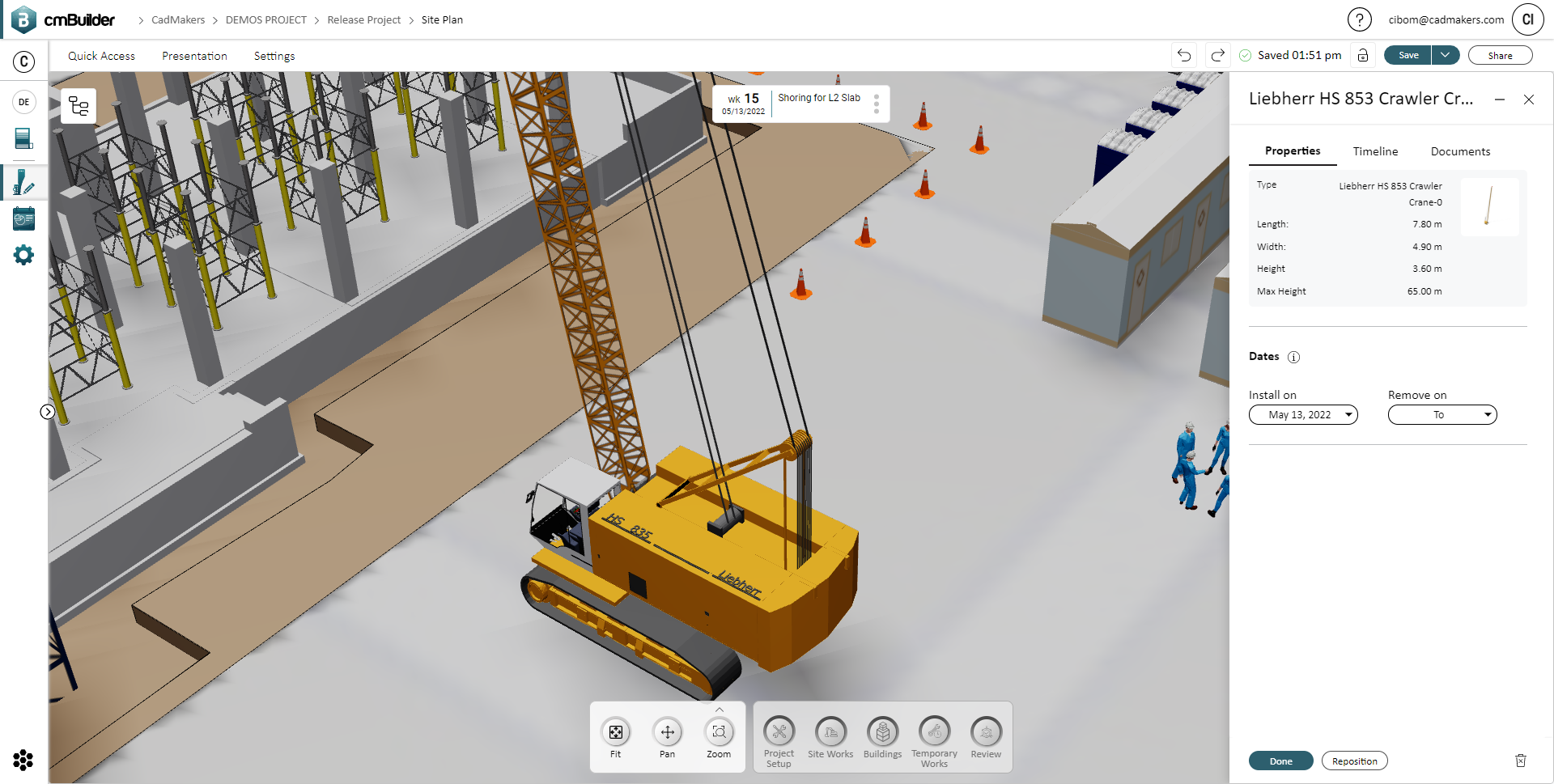Open the model tree hierarchy button
The image size is (1554, 784).
(x=79, y=106)
